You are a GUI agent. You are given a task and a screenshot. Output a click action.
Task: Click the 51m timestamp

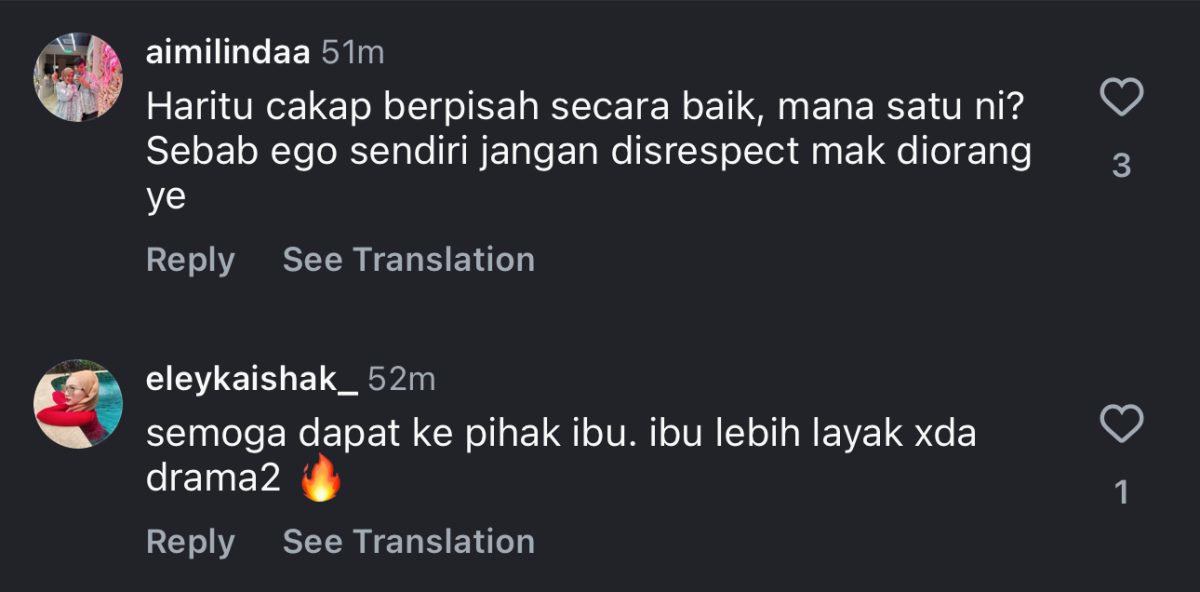tap(352, 53)
